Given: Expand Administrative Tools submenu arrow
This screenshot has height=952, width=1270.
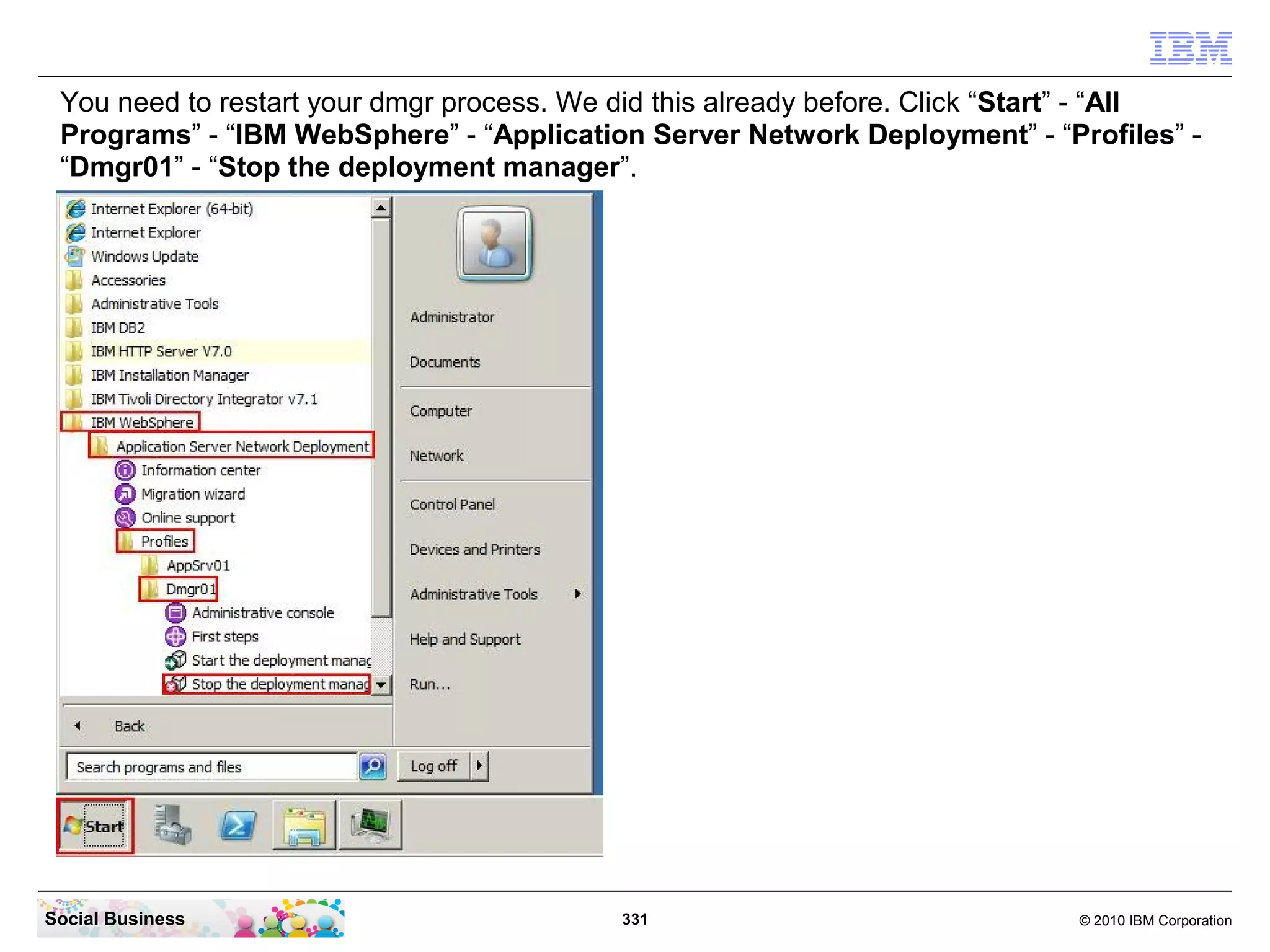Looking at the screenshot, I should click(x=578, y=594).
